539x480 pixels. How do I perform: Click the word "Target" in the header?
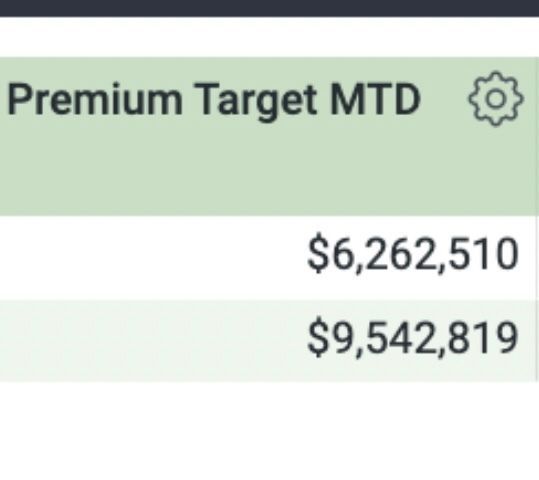(257, 102)
